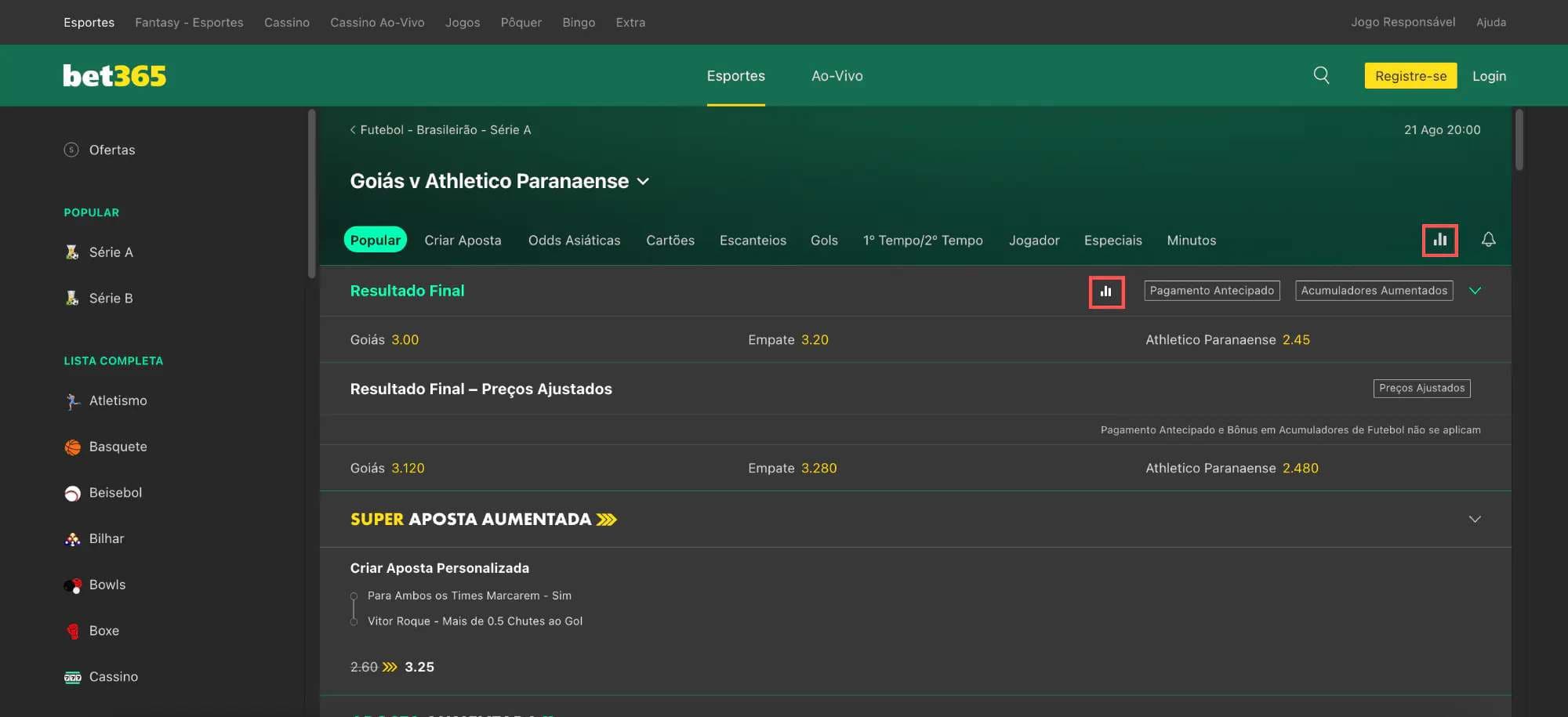The width and height of the screenshot is (1568, 717).
Task: Switch to Criar Aposta tab
Action: pyautogui.click(x=463, y=241)
